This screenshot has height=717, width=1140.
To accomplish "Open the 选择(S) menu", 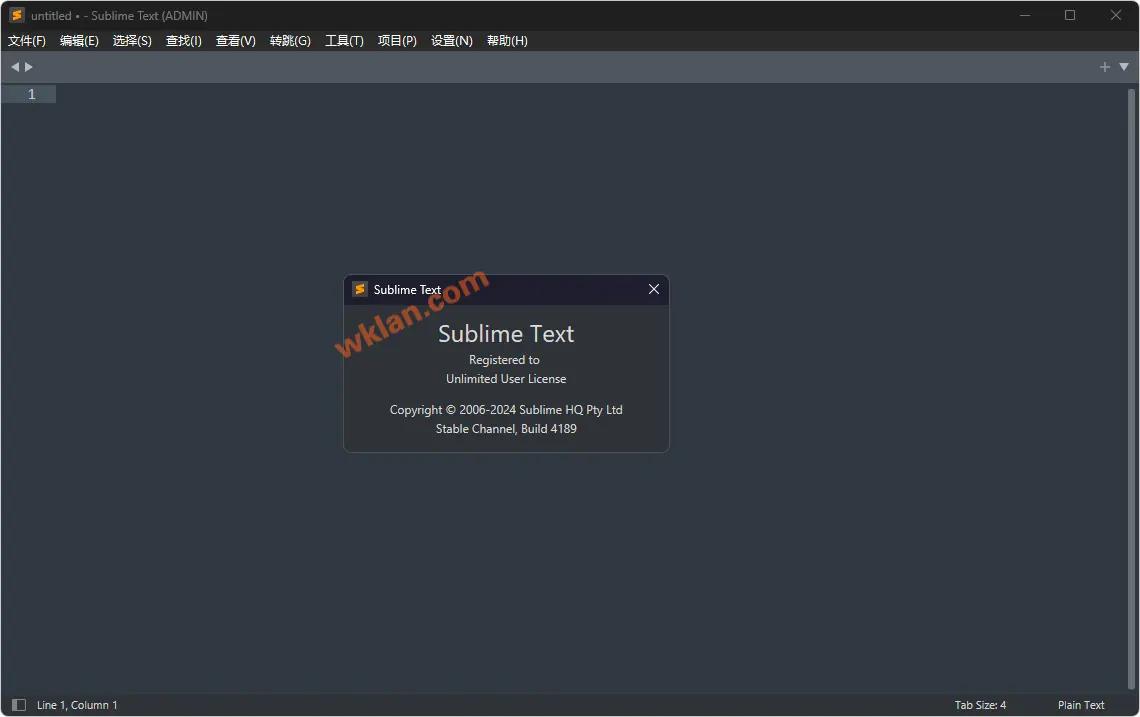I will point(132,41).
